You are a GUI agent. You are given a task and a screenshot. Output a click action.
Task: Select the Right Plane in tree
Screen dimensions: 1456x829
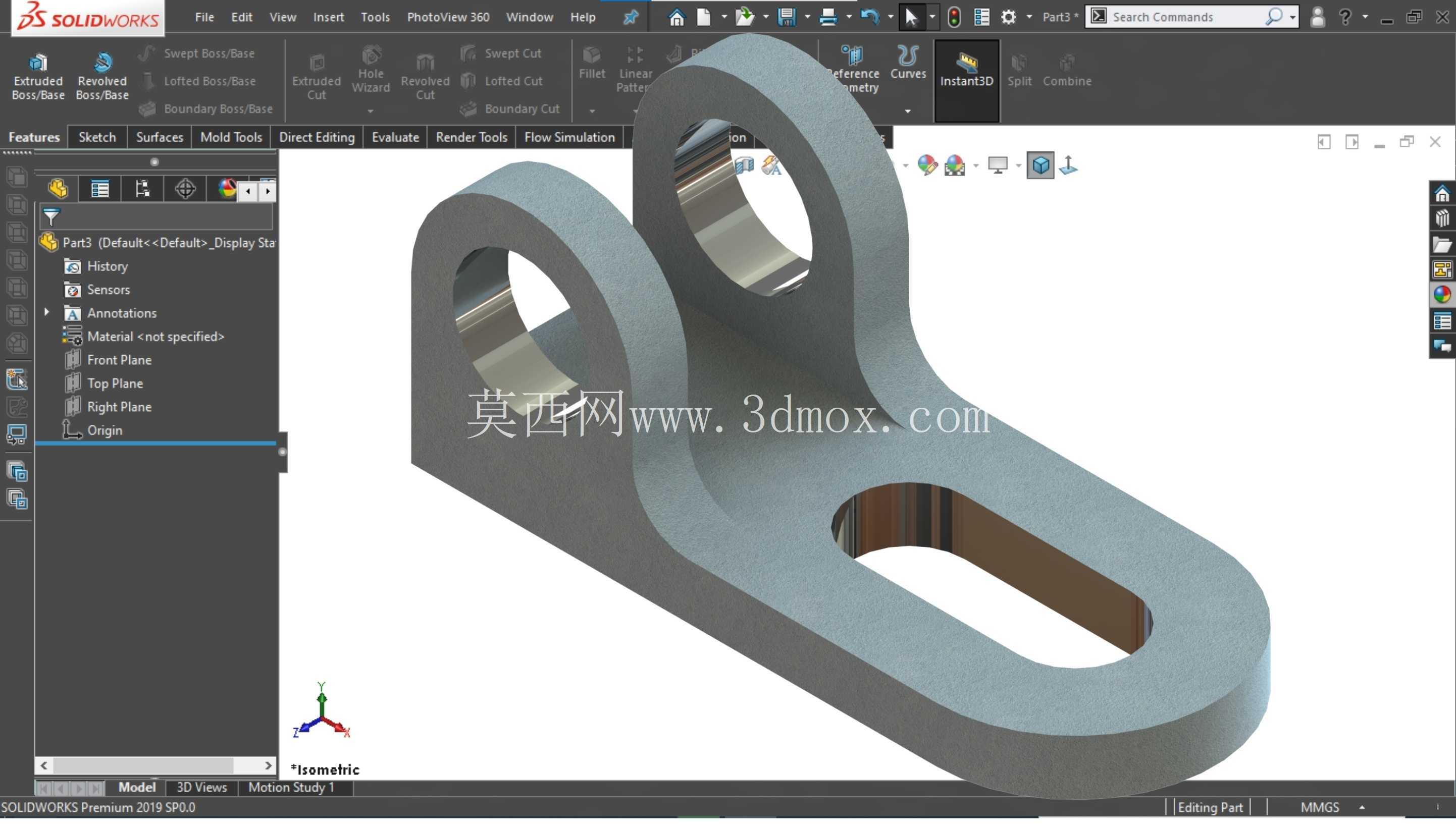pos(119,407)
